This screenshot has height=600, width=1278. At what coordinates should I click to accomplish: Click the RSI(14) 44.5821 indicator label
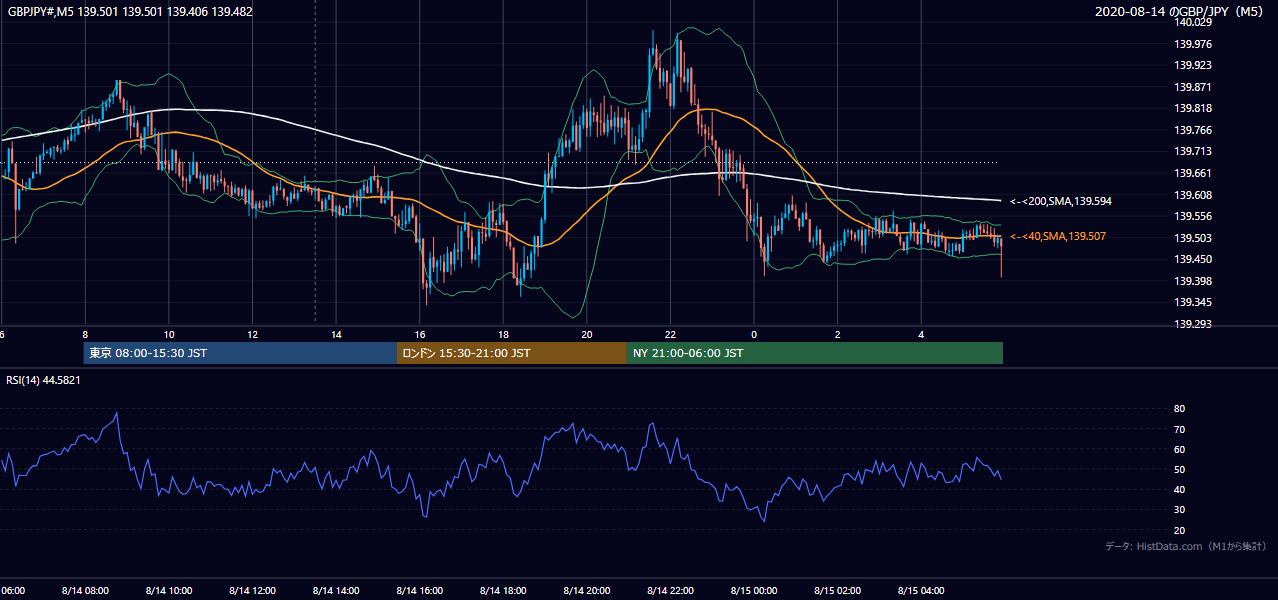coord(43,380)
